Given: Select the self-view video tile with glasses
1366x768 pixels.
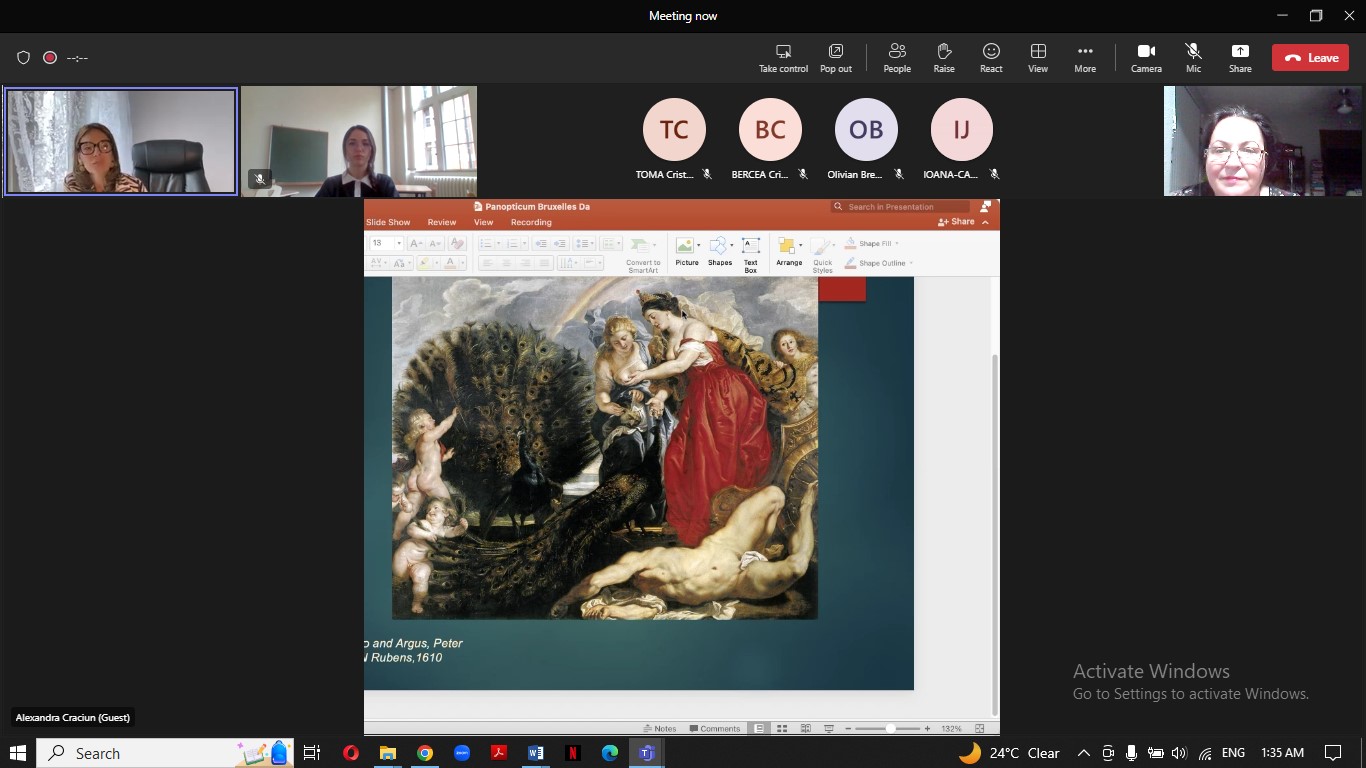Looking at the screenshot, I should (x=1264, y=141).
